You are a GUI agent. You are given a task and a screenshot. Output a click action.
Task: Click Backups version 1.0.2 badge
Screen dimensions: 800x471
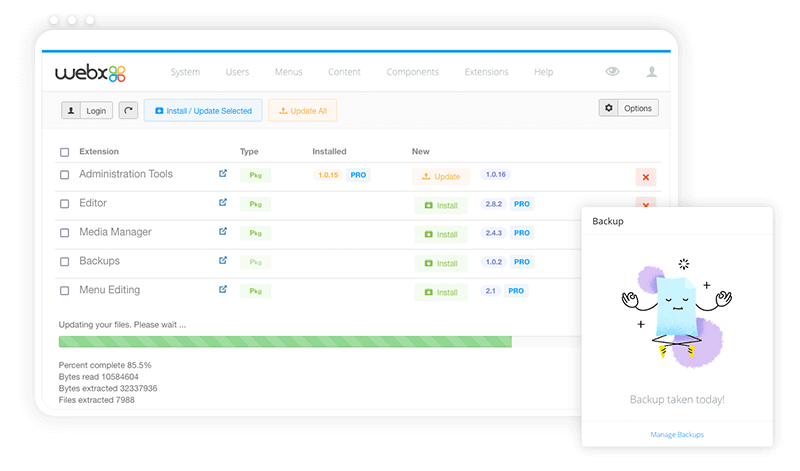pyautogui.click(x=493, y=262)
